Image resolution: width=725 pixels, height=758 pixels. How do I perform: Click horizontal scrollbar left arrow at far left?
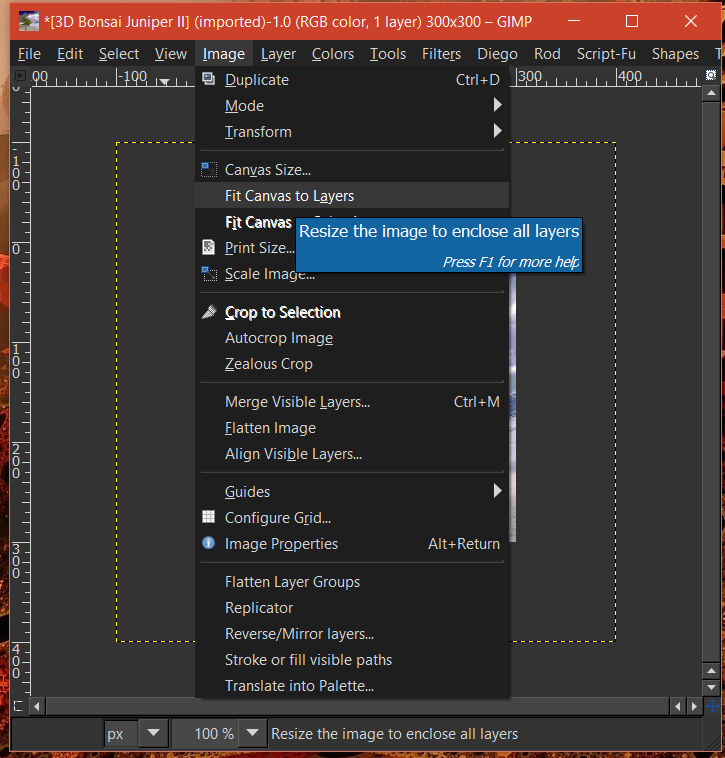point(37,706)
